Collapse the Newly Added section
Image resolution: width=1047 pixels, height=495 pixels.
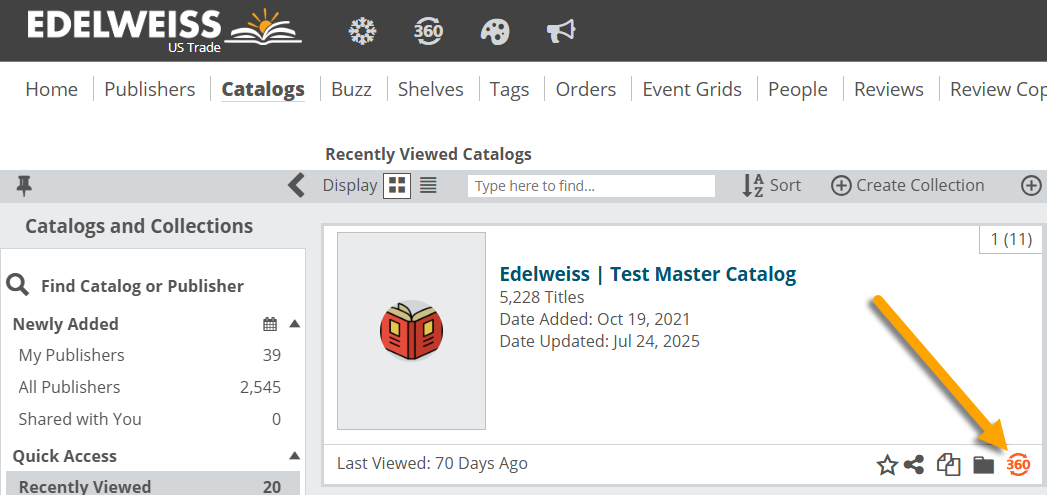click(x=294, y=324)
